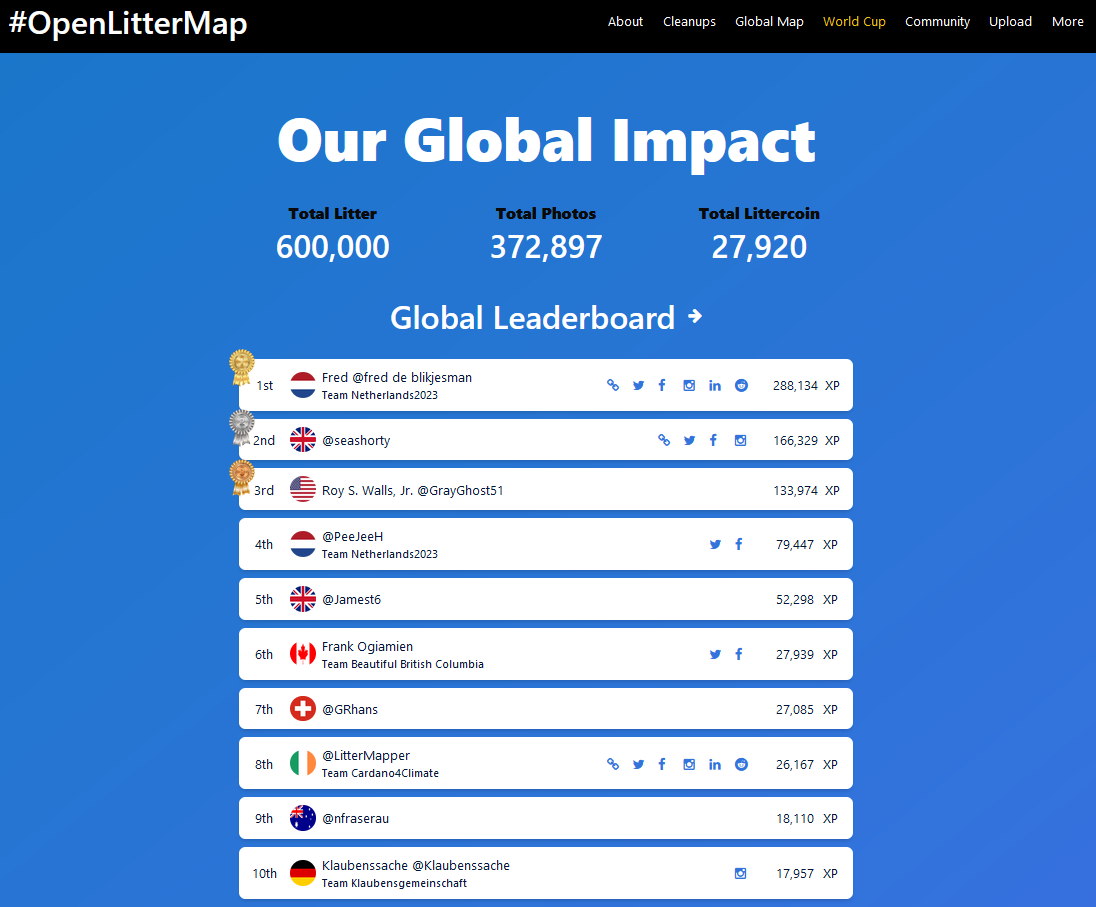Click the link icon in the @seashorty row
The height and width of the screenshot is (907, 1096).
click(664, 440)
